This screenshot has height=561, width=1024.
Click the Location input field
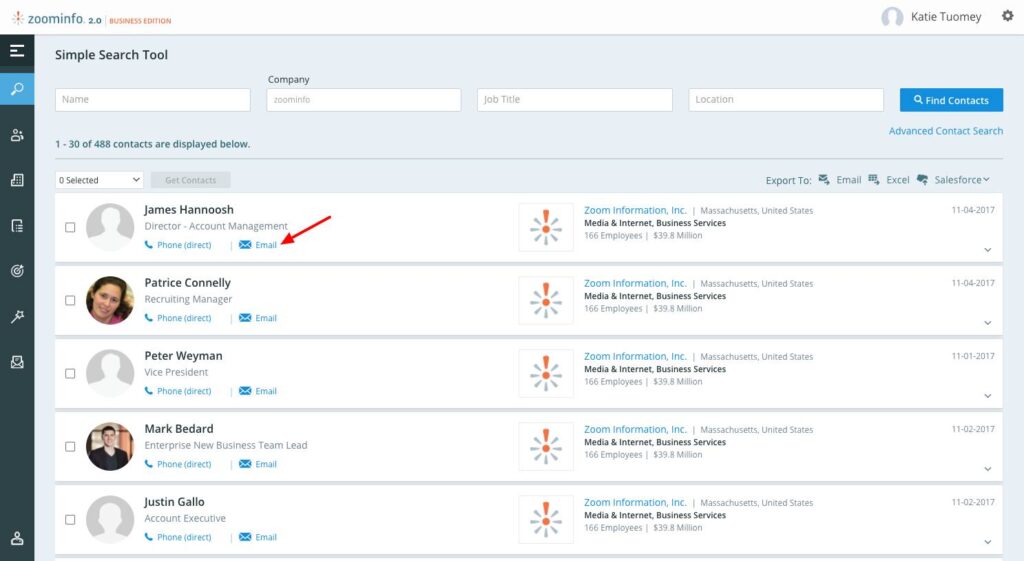pyautogui.click(x=786, y=100)
